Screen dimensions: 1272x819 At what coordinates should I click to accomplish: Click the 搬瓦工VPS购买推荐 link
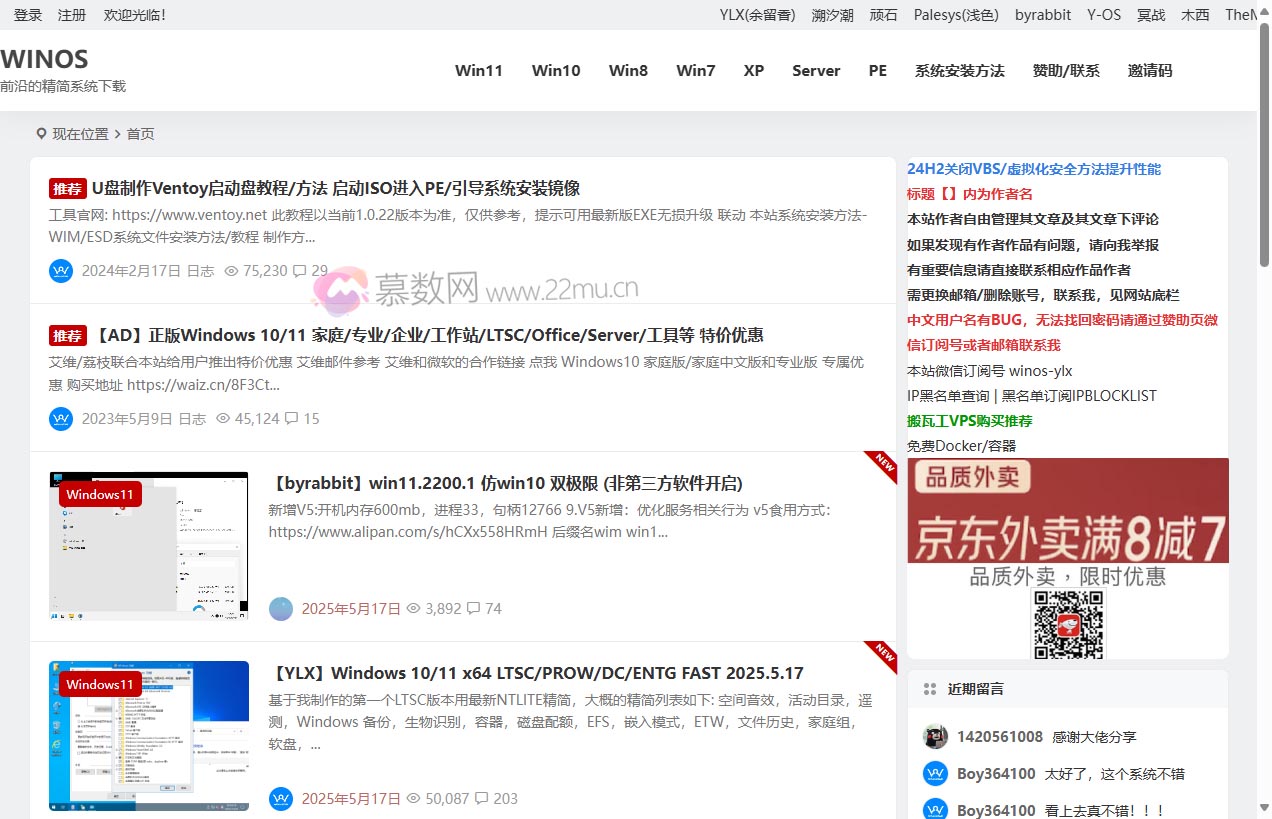tap(969, 421)
